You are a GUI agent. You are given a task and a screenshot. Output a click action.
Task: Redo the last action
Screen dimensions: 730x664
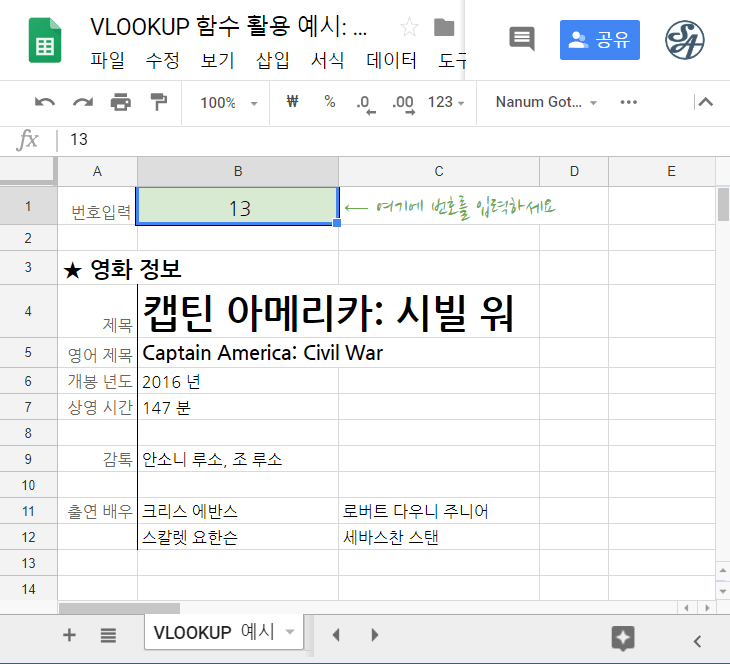click(x=83, y=102)
